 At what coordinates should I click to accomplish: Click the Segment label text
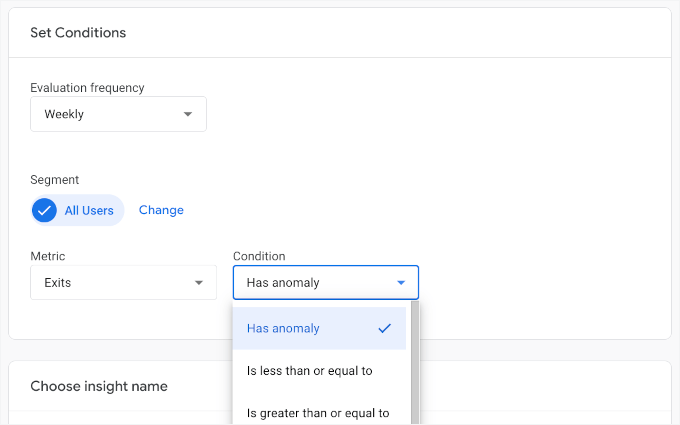point(54,180)
